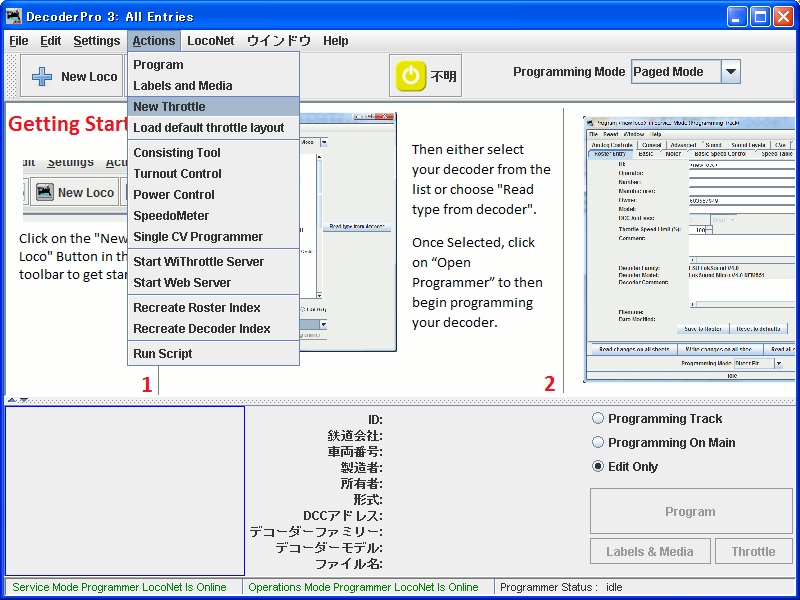Click the yellow power status icon

(x=410, y=76)
